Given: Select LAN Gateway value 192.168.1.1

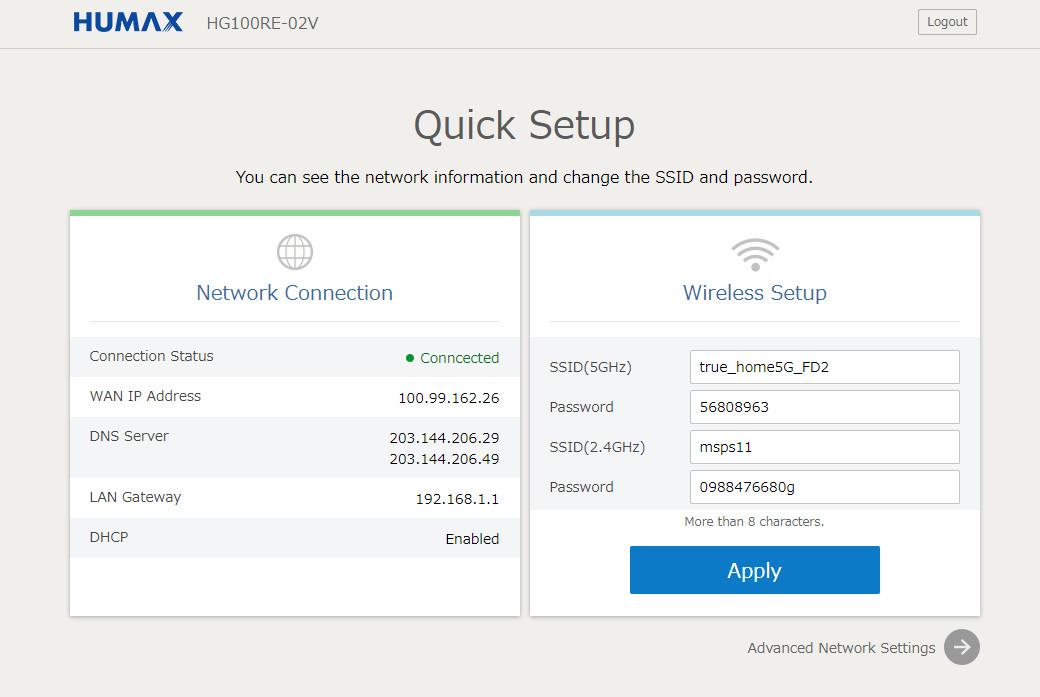Looking at the screenshot, I should click(x=458, y=499).
